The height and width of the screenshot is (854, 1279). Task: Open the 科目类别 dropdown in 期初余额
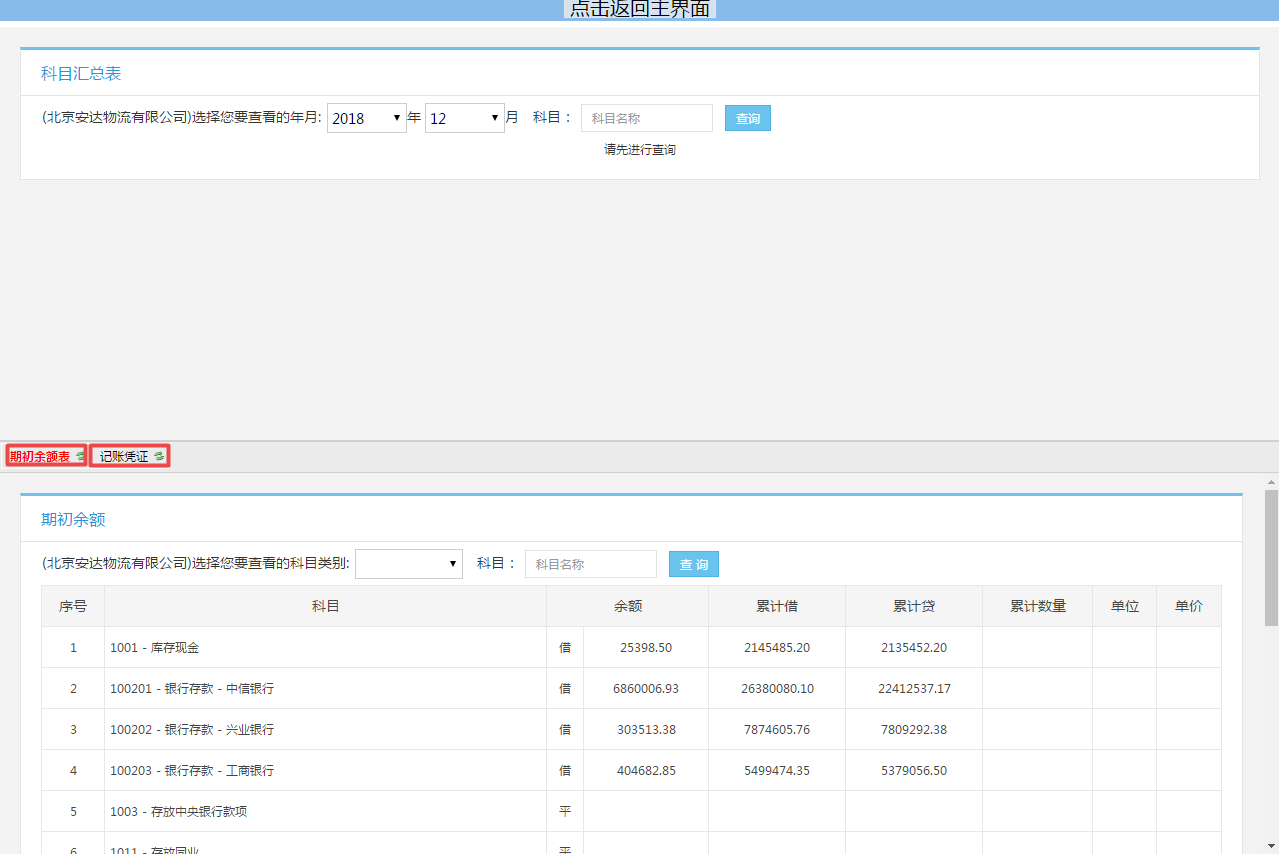[x=408, y=564]
